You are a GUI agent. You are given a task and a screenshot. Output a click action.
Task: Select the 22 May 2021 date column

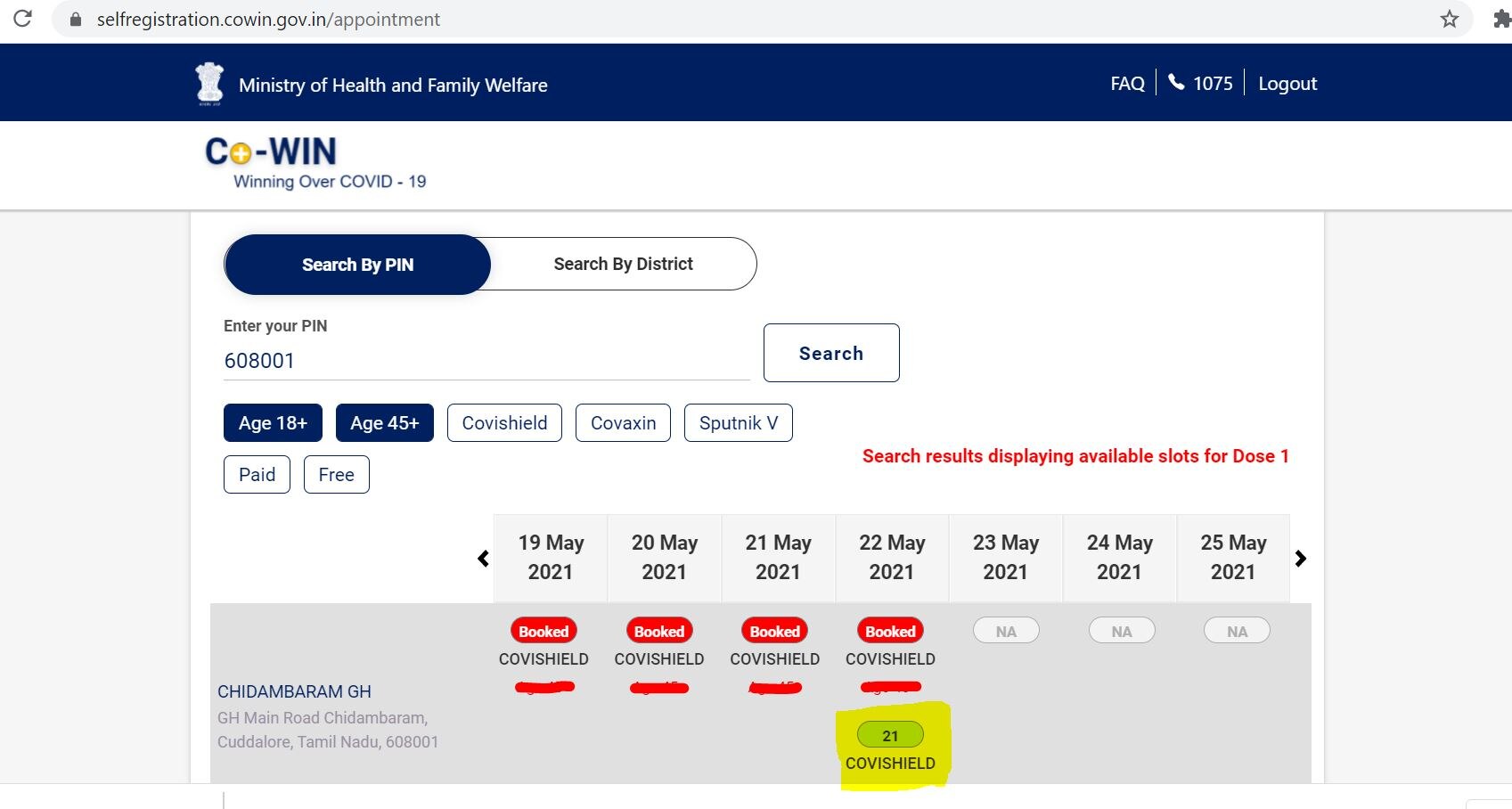click(892, 558)
